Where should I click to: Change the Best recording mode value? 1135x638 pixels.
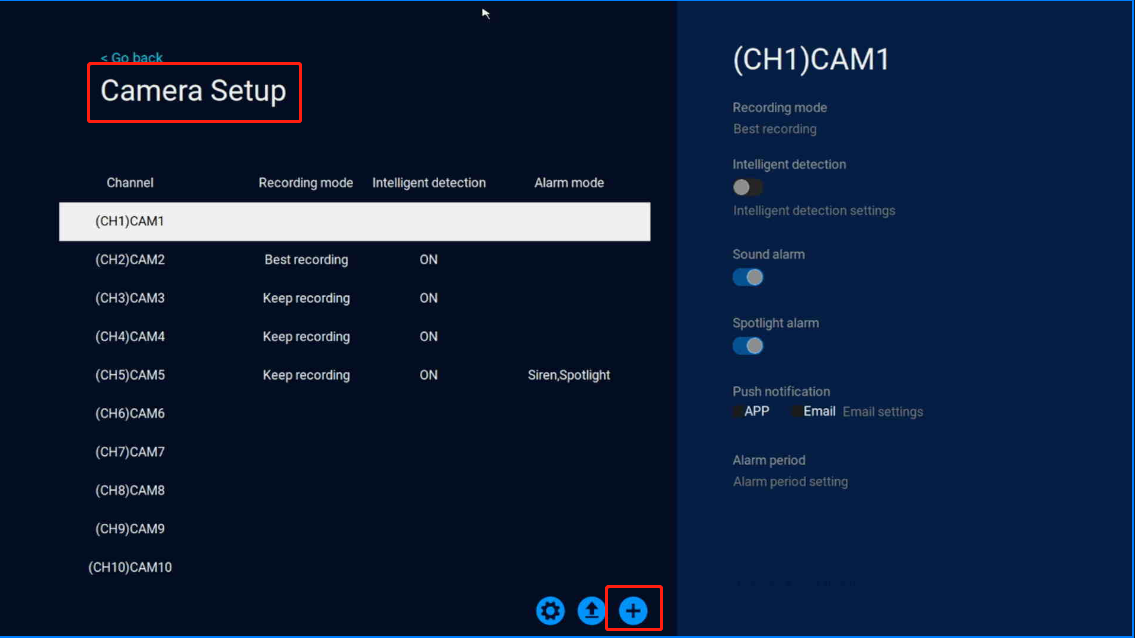coord(774,129)
